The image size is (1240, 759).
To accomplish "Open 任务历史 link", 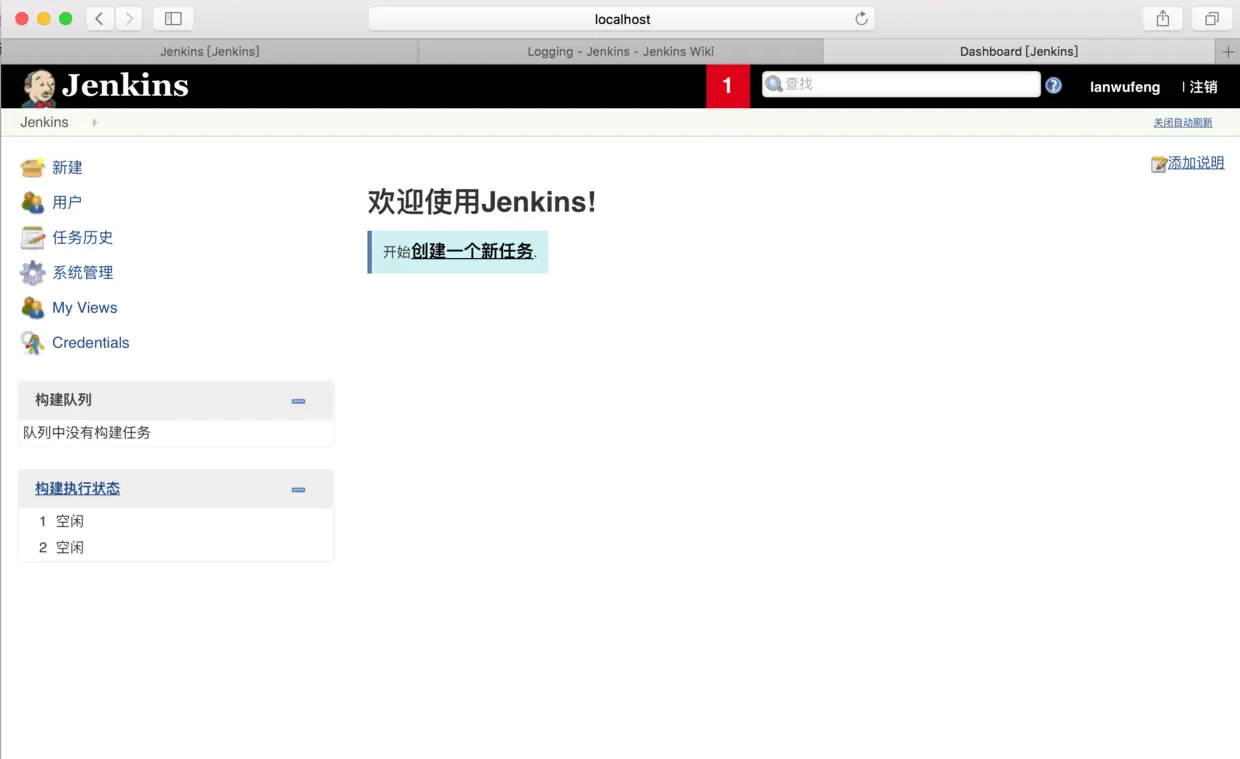I will point(83,237).
